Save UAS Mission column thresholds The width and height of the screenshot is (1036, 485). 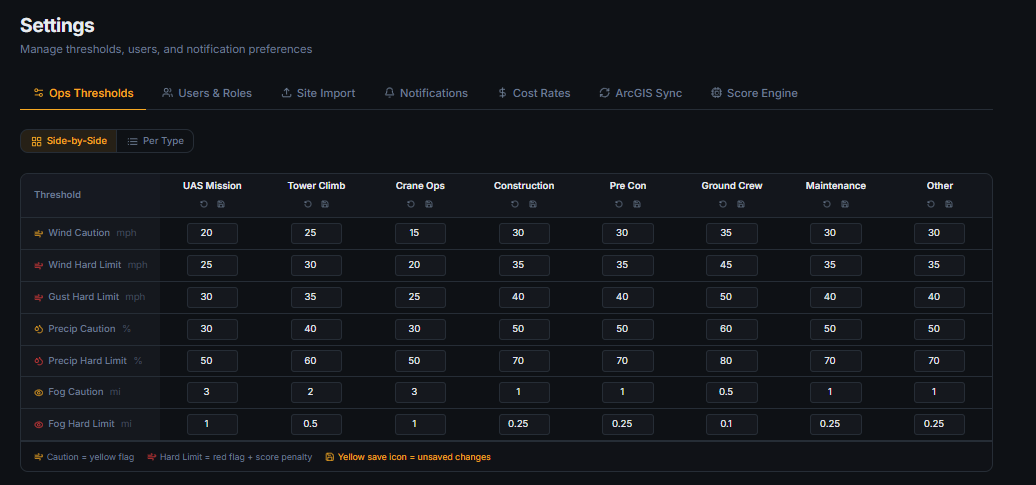221,204
